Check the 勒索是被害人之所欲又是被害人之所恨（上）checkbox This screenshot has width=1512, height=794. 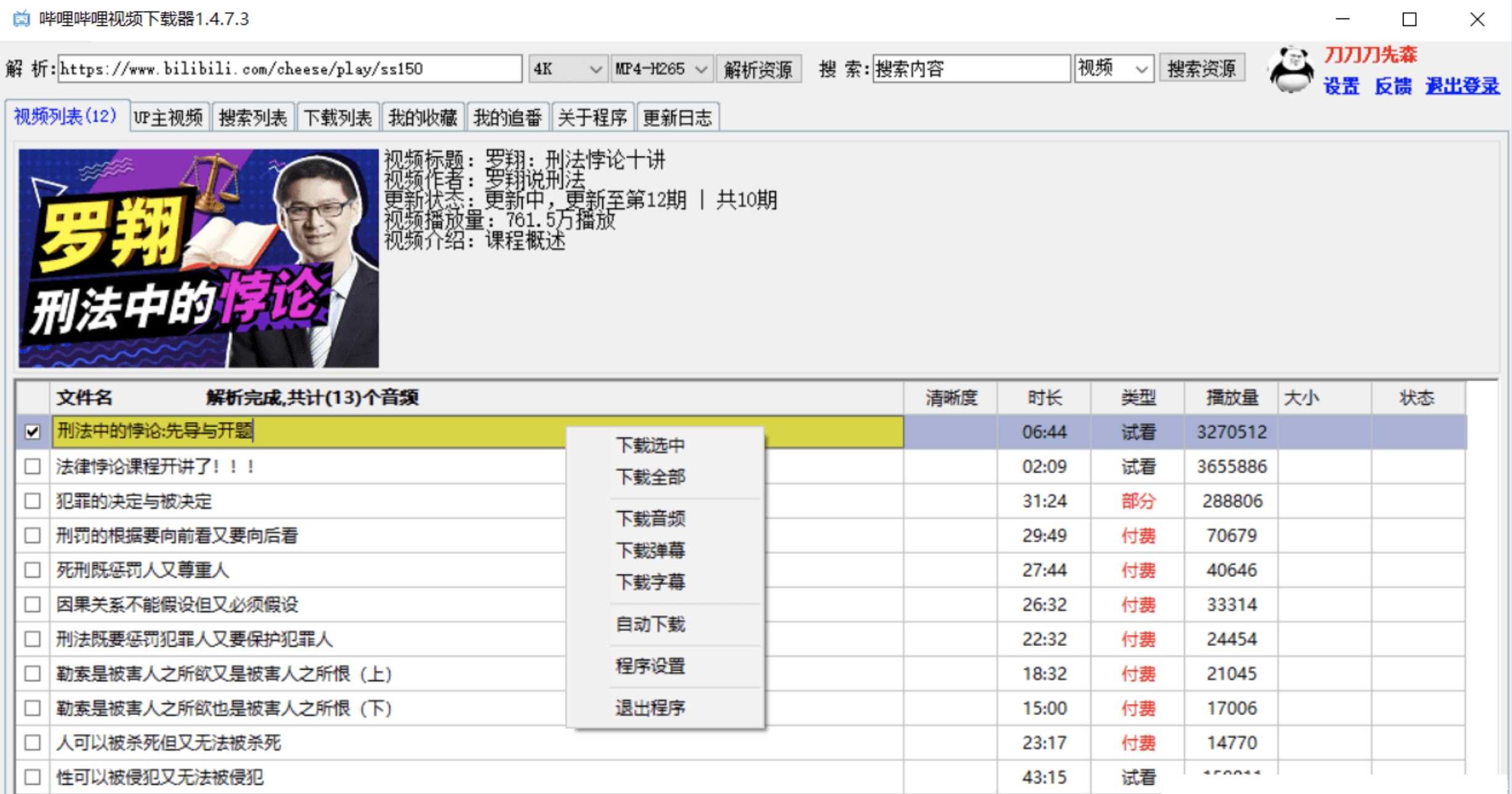pos(33,673)
